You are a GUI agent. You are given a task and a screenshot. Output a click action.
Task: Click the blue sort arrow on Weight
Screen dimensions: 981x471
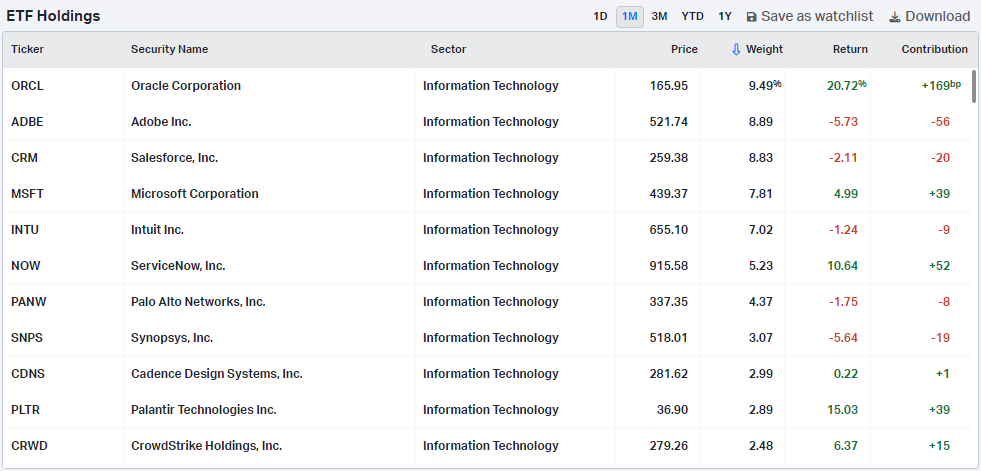[736, 49]
